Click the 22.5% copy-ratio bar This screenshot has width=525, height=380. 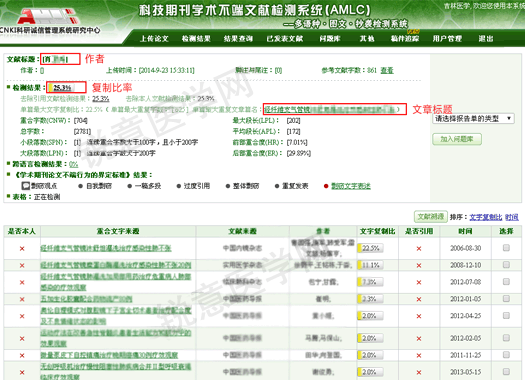[x=370, y=248]
